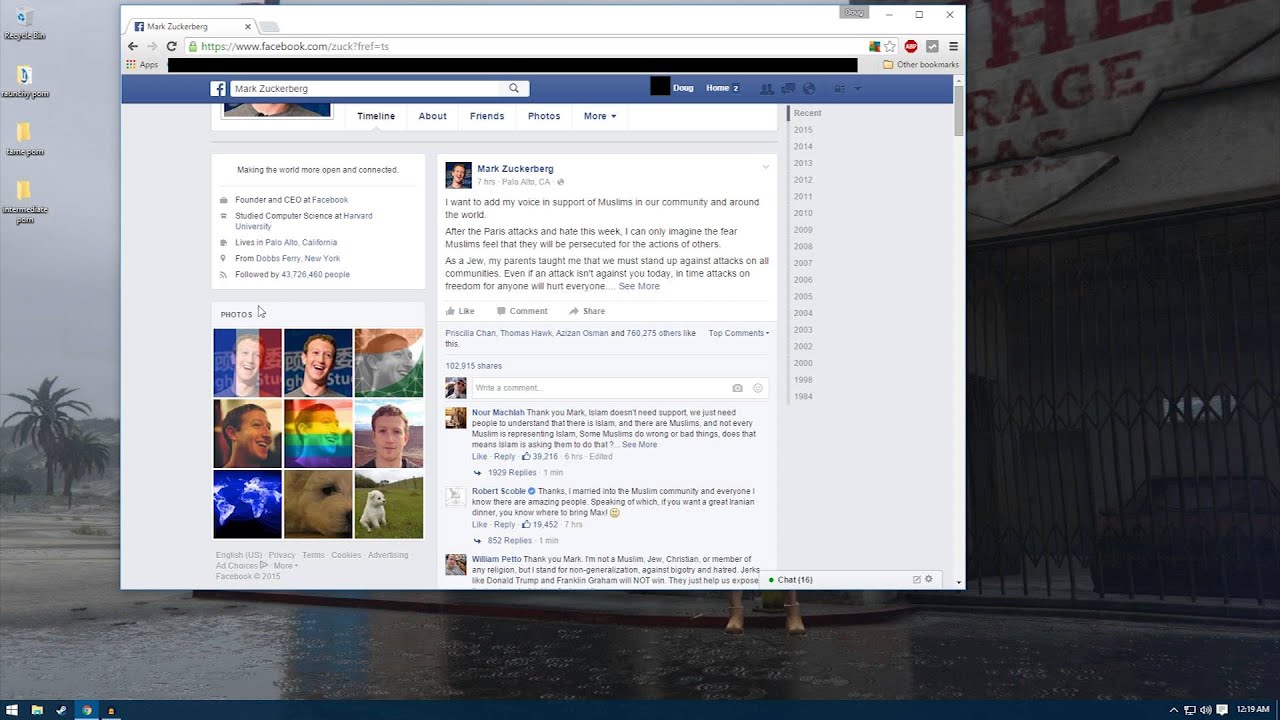Click the search magnifier button
Image resolution: width=1280 pixels, height=720 pixels.
[514, 88]
